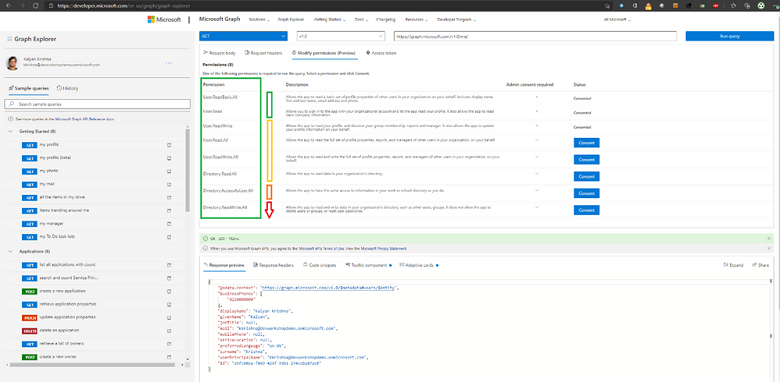Image resolution: width=780 pixels, height=382 pixels.
Task: Switch to the Access token tab
Action: (382, 53)
